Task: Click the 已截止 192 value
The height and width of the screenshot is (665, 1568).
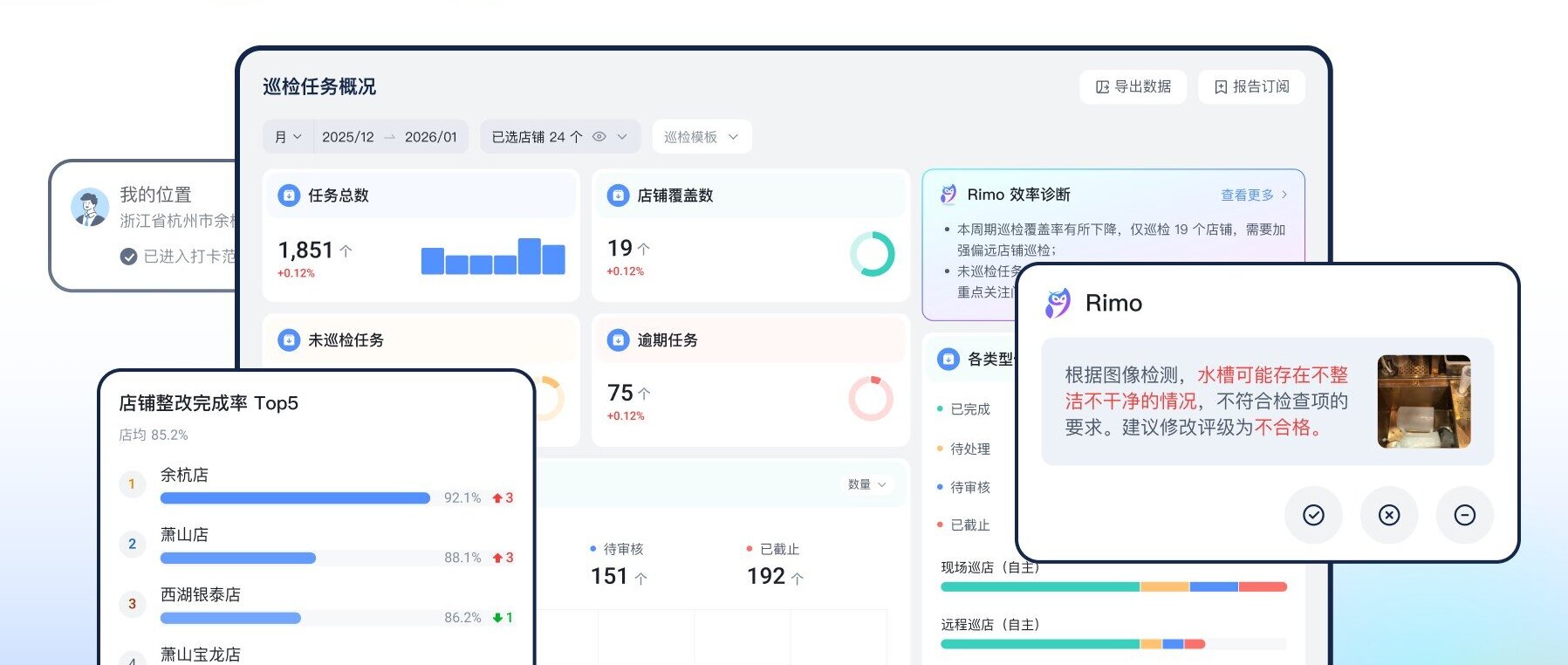Action: (x=766, y=577)
